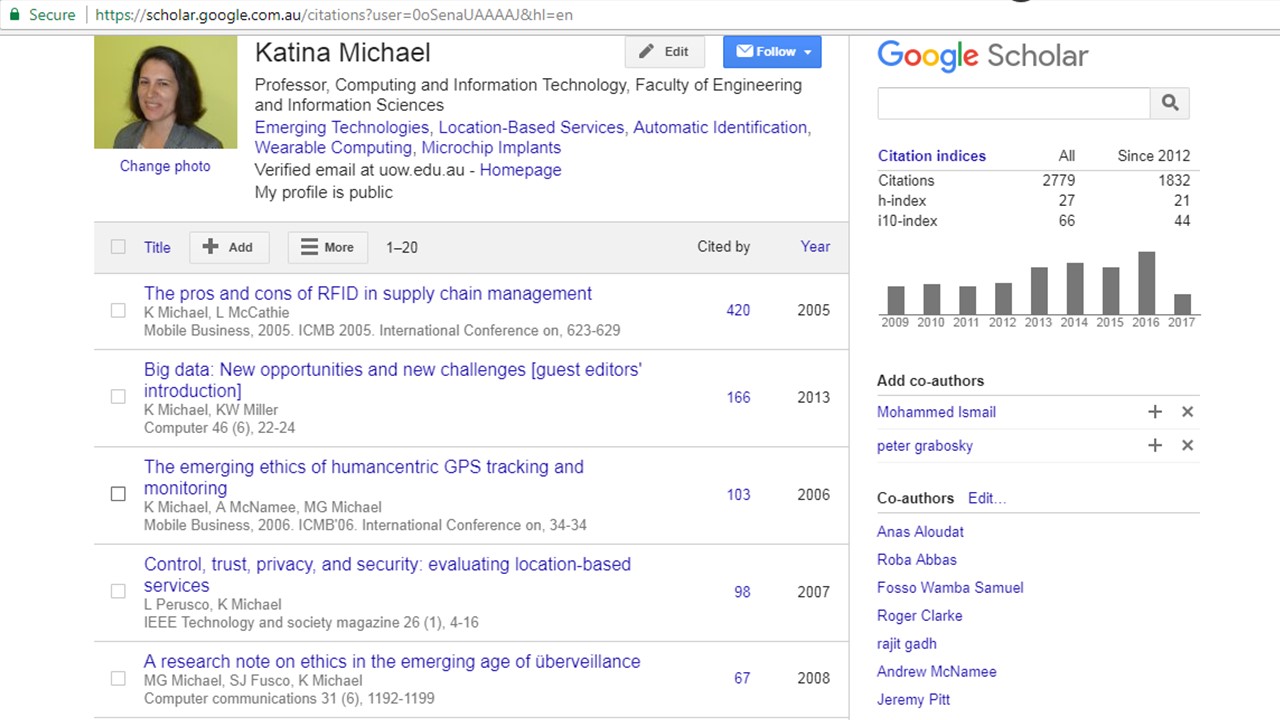Click Edit profile button with pencil
Image resolution: width=1280 pixels, height=720 pixels.
click(x=665, y=52)
